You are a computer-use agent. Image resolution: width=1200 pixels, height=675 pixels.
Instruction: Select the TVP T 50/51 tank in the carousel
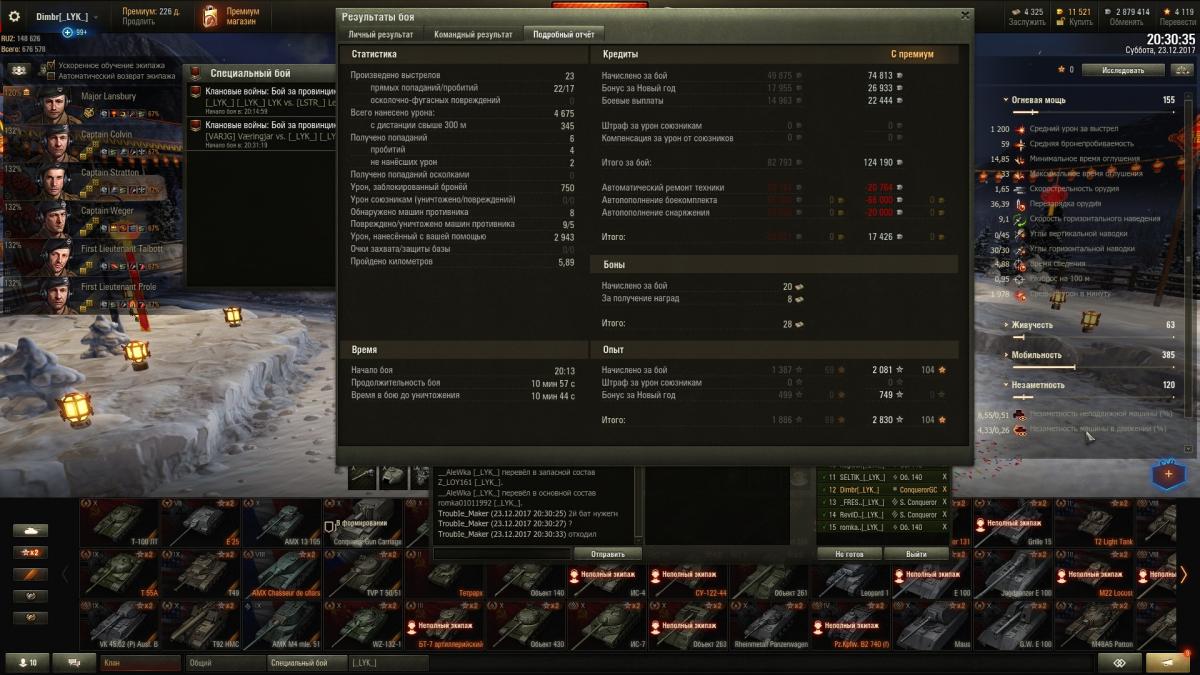click(363, 575)
